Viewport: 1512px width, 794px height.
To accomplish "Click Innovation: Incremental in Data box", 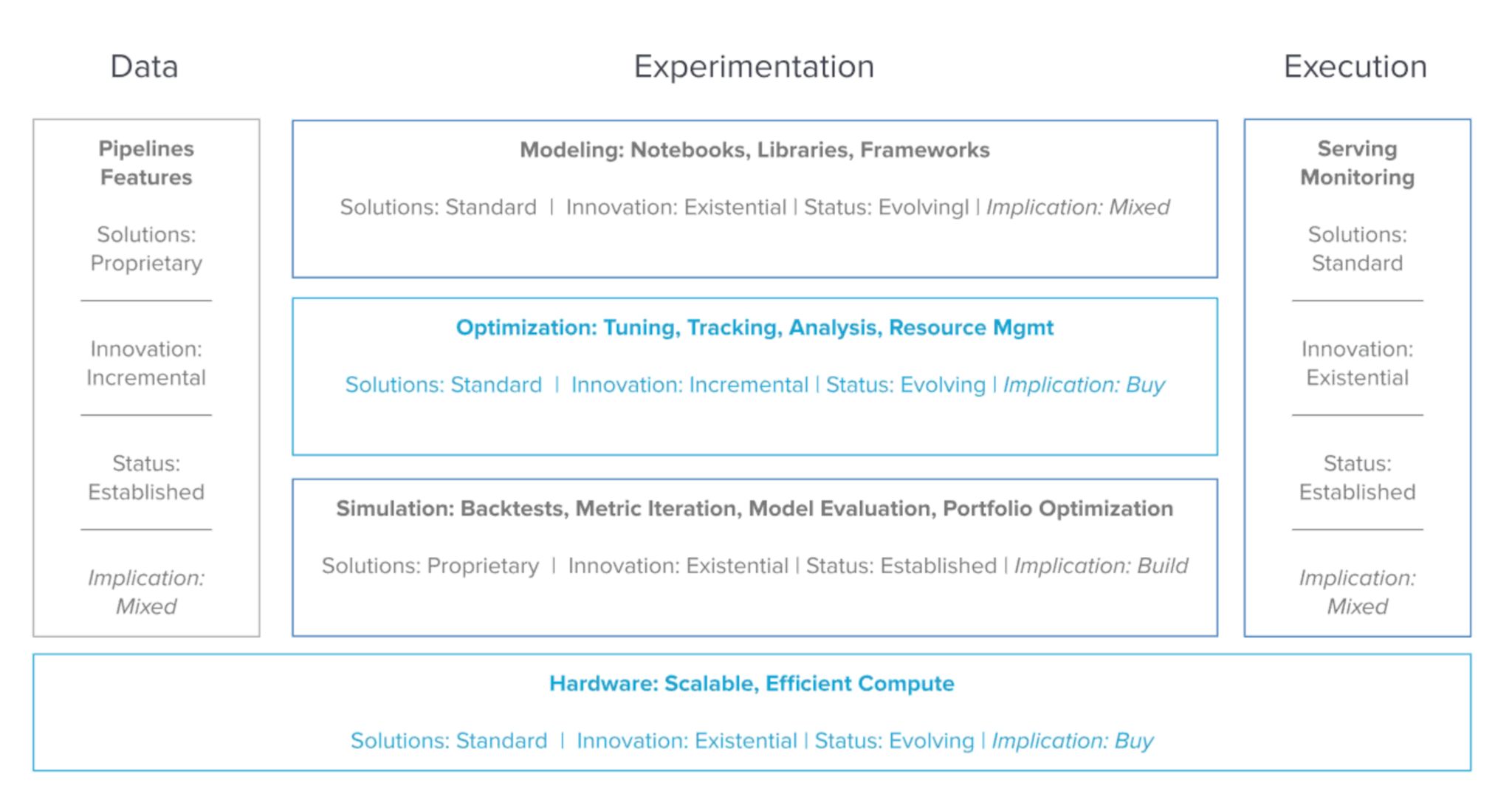I will coord(146,363).
